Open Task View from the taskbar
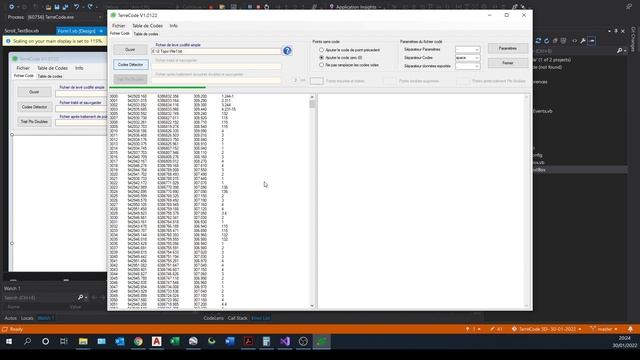This screenshot has height=360, width=640. [x=64, y=341]
